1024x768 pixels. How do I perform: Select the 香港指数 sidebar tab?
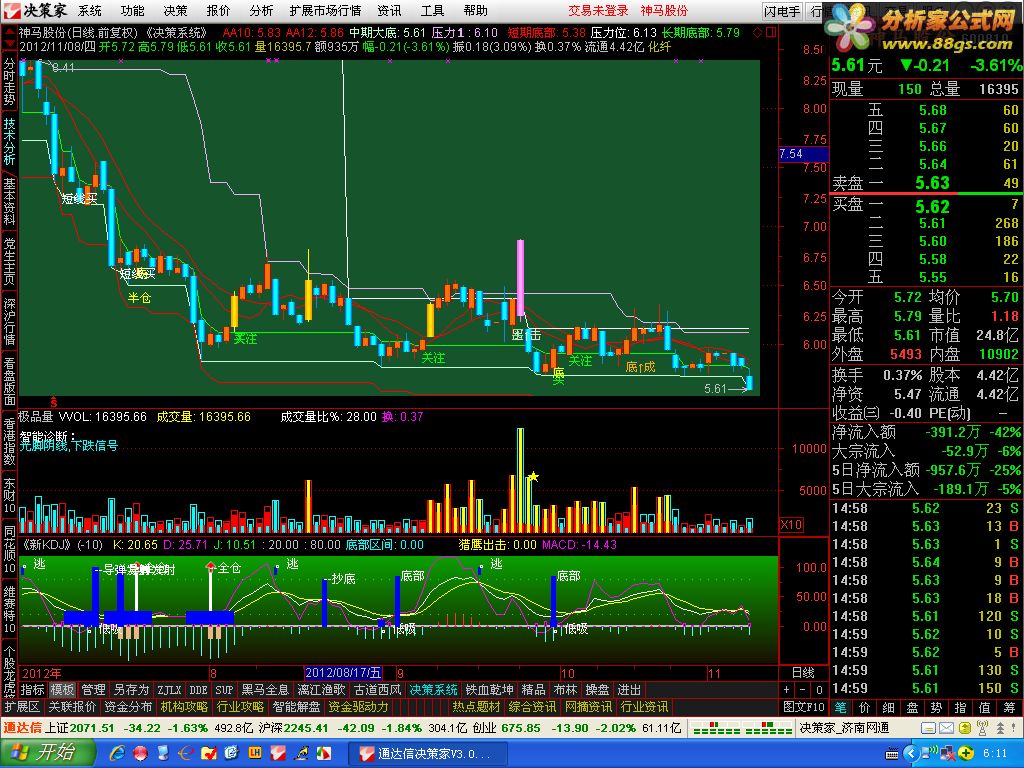point(9,441)
